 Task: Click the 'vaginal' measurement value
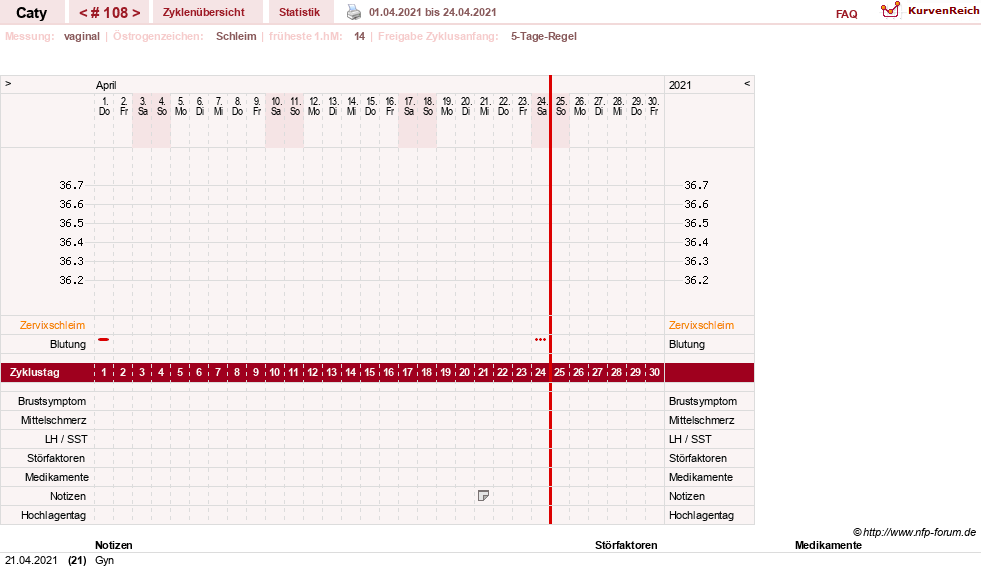(x=81, y=36)
